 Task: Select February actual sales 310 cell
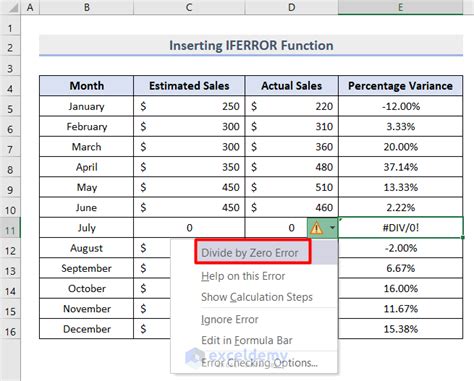292,127
